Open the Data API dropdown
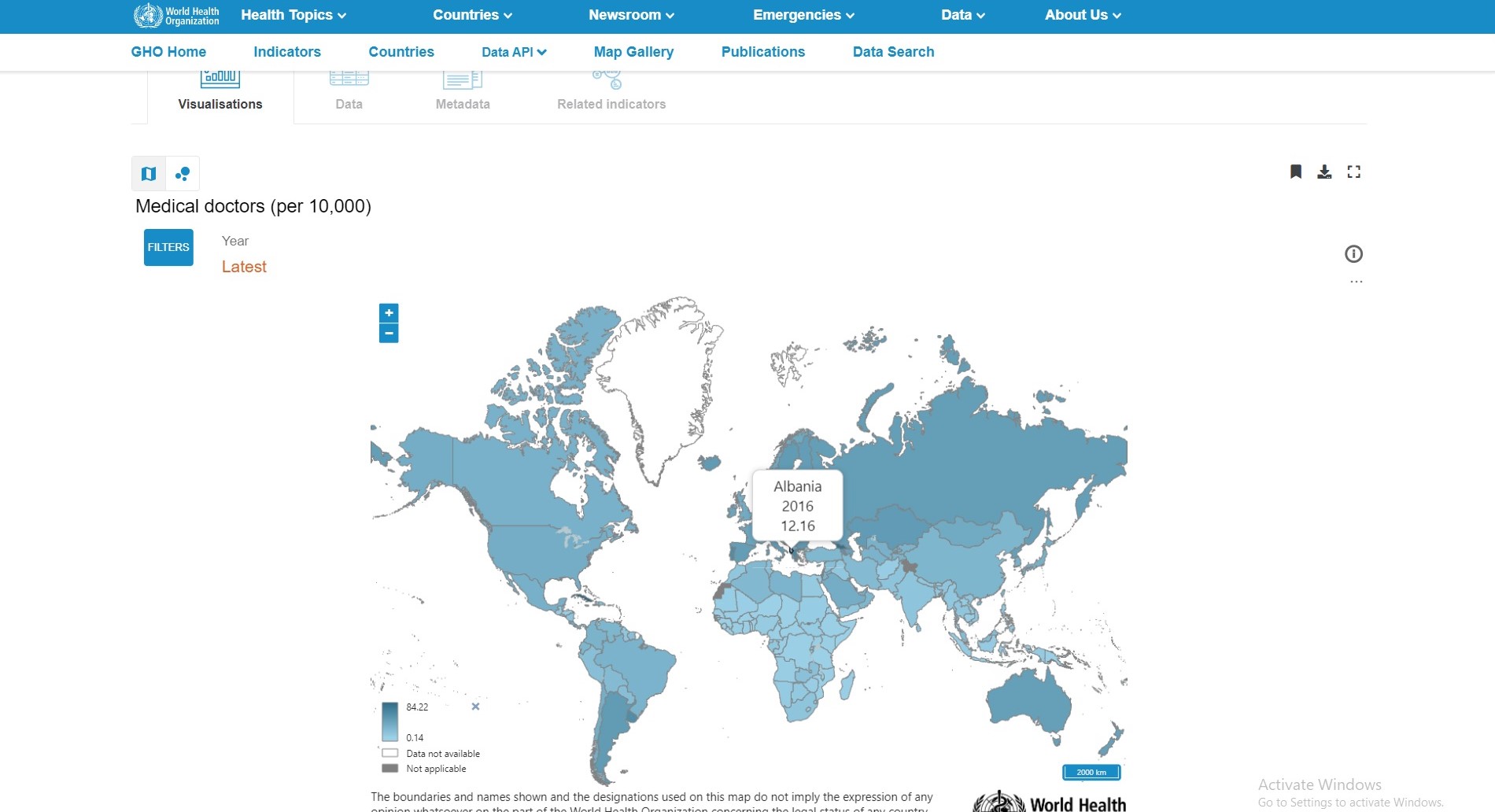The height and width of the screenshot is (812, 1495). (514, 52)
